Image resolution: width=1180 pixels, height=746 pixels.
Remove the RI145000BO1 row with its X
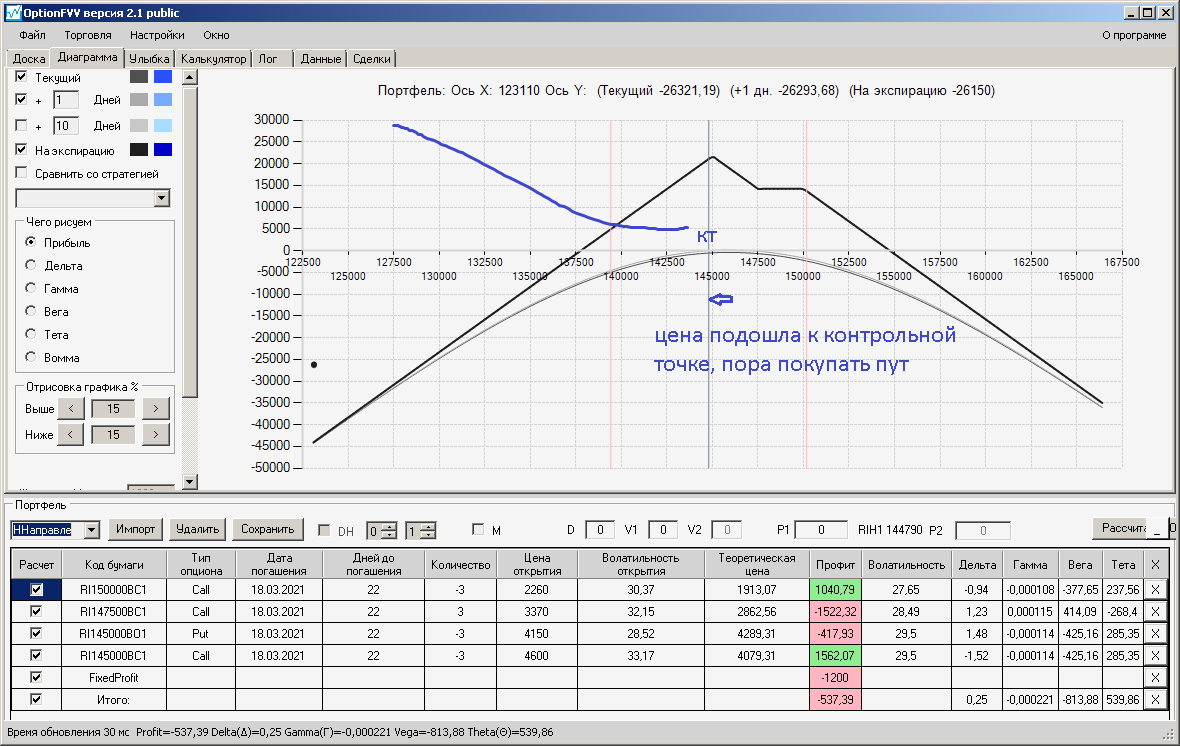pyautogui.click(x=1155, y=633)
